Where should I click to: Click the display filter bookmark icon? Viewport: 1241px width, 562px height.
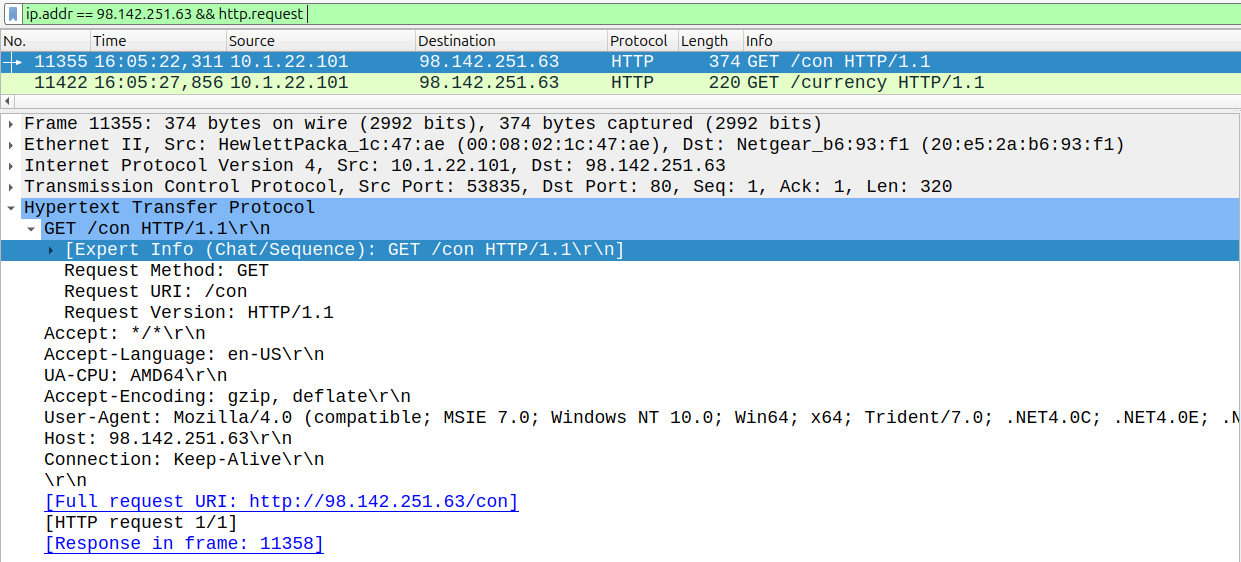pyautogui.click(x=13, y=14)
